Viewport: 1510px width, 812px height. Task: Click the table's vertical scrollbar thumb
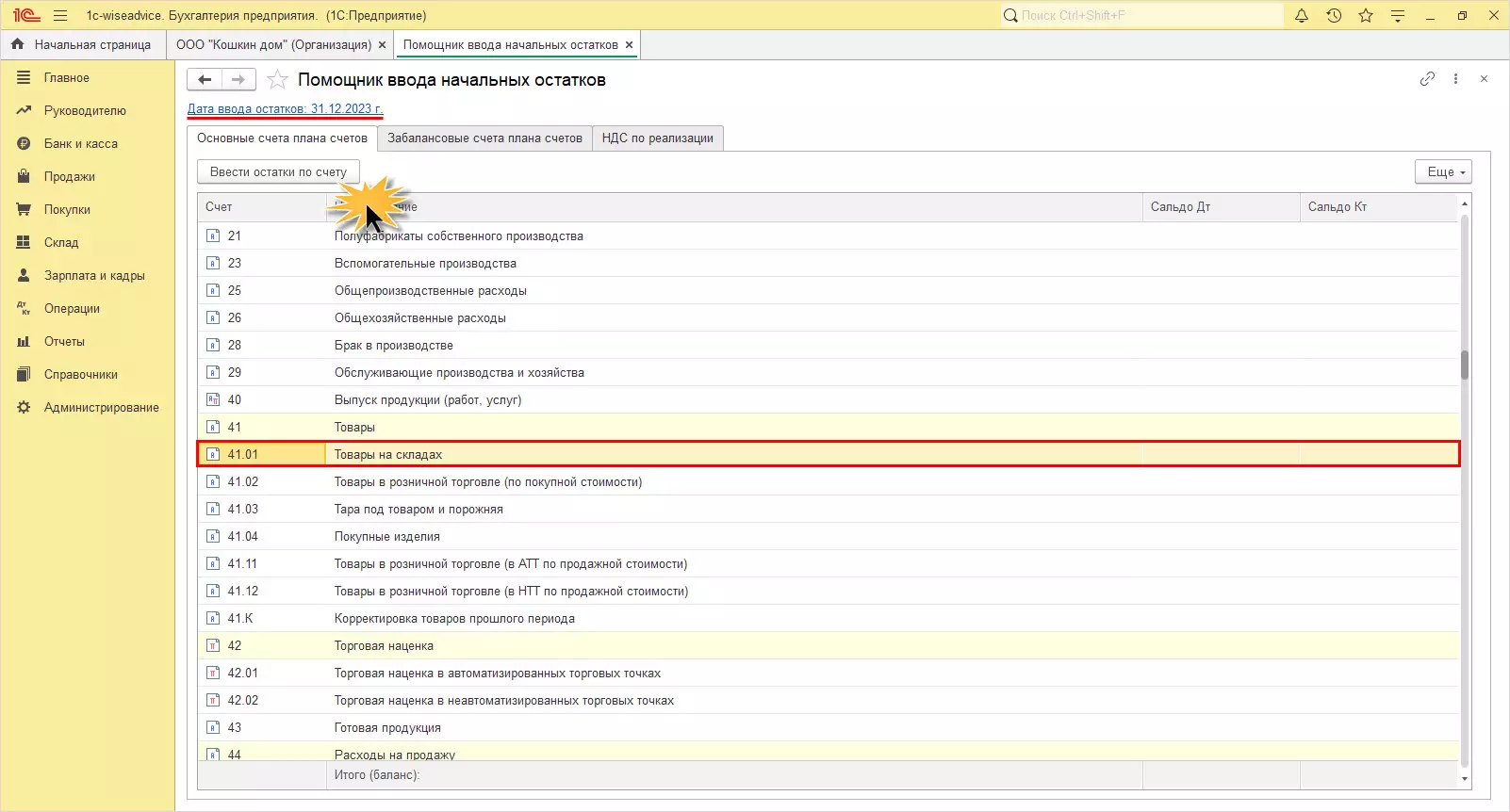(1465, 365)
